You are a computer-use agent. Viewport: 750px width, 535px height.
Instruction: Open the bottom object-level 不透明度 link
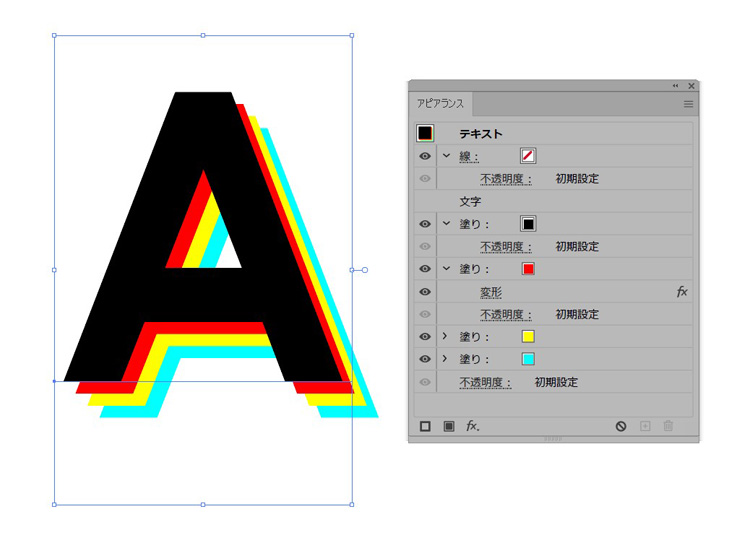(485, 382)
